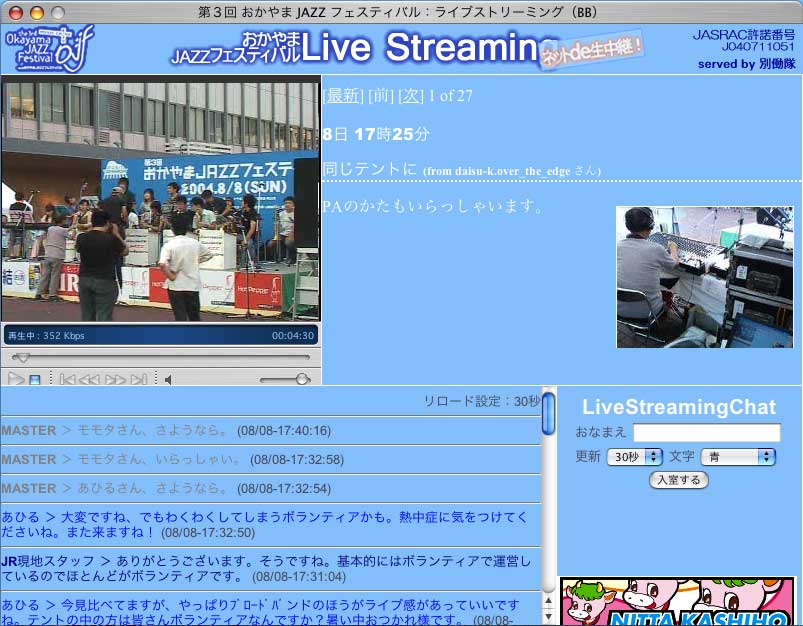Viewport: 803px width, 626px height.
Task: Click the video seek bar handle
Action: click(22, 357)
